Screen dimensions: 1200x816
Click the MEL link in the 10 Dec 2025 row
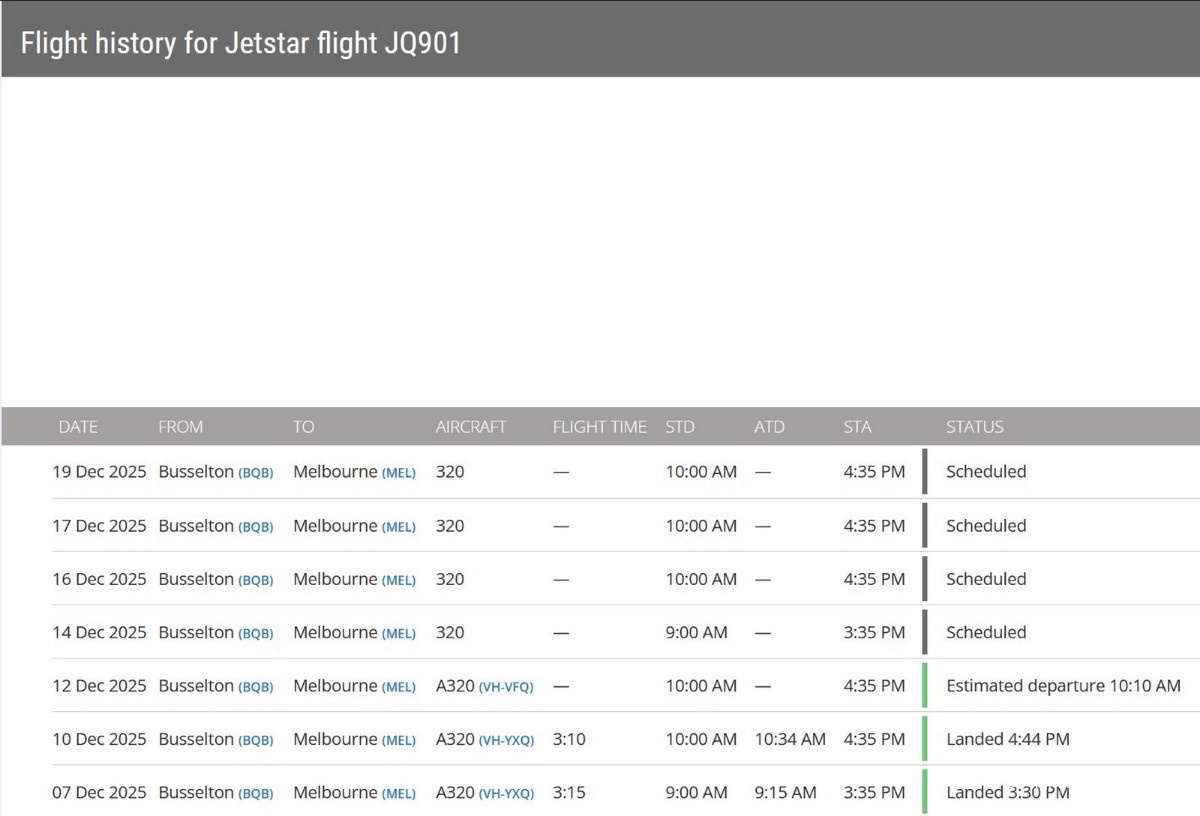coord(399,740)
